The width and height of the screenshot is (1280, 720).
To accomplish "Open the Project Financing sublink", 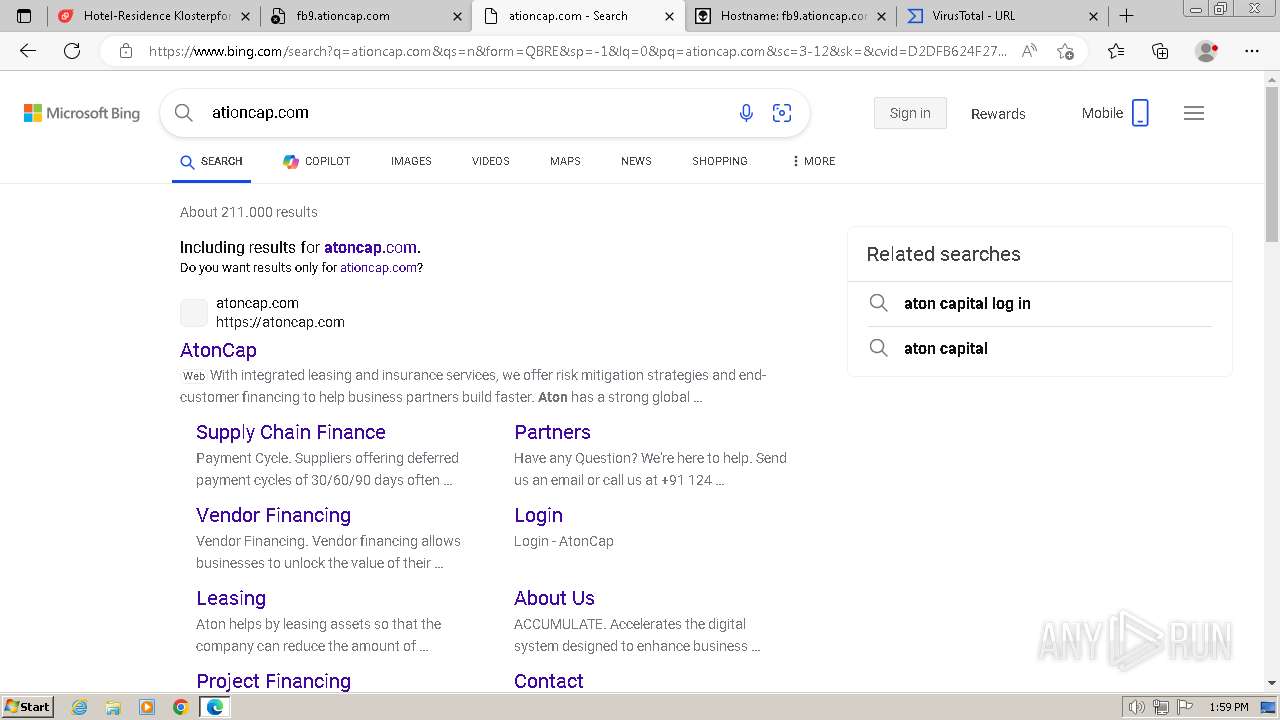I will 273,681.
